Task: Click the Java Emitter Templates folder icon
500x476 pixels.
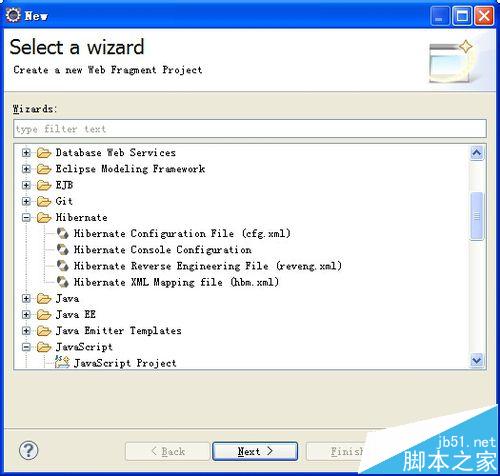Action: (44, 331)
